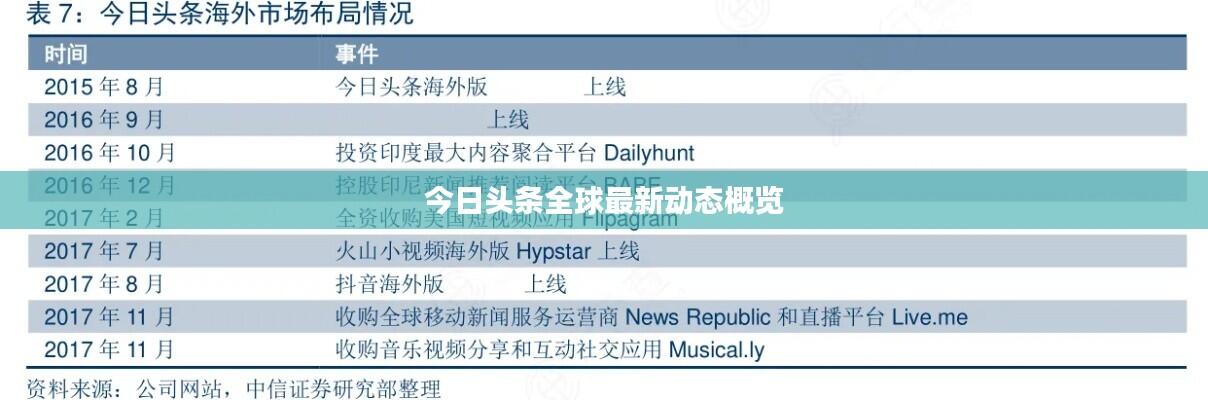This screenshot has height=400, width=1208.
Task: Click 上线 in the 2016 年 9 月 row
Action: (x=508, y=120)
